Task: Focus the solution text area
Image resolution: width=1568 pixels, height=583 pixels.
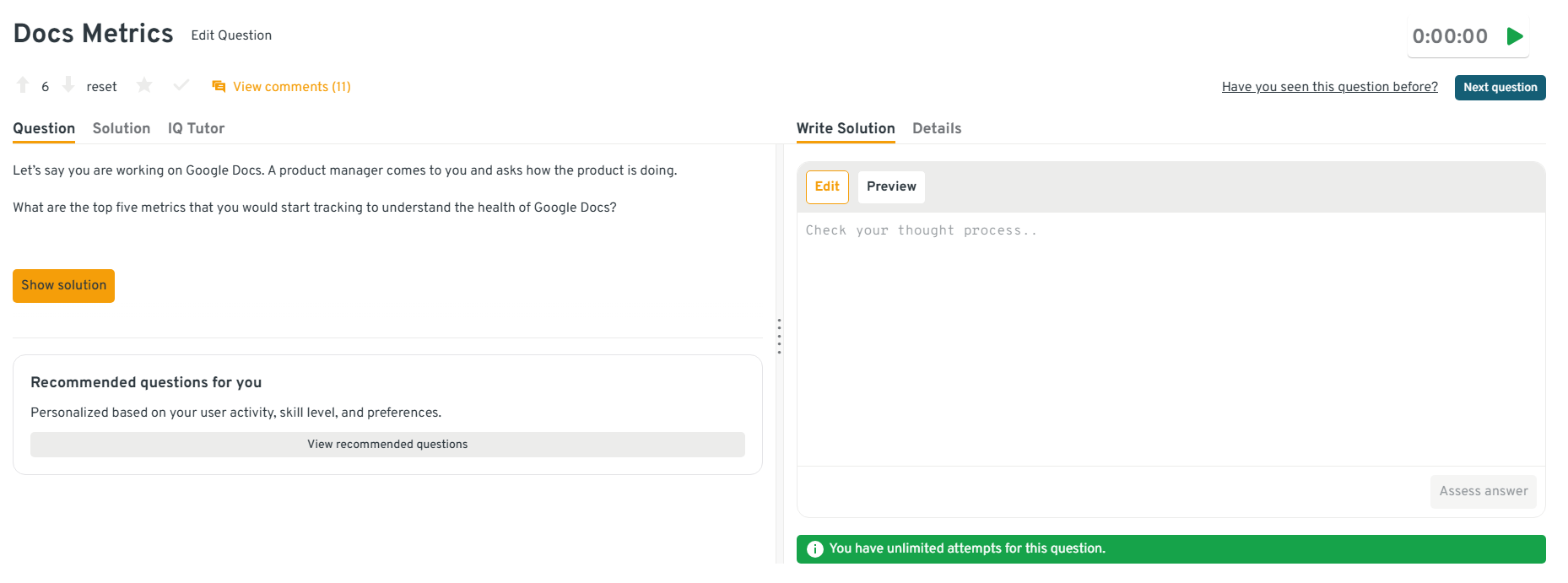Action: [1171, 337]
